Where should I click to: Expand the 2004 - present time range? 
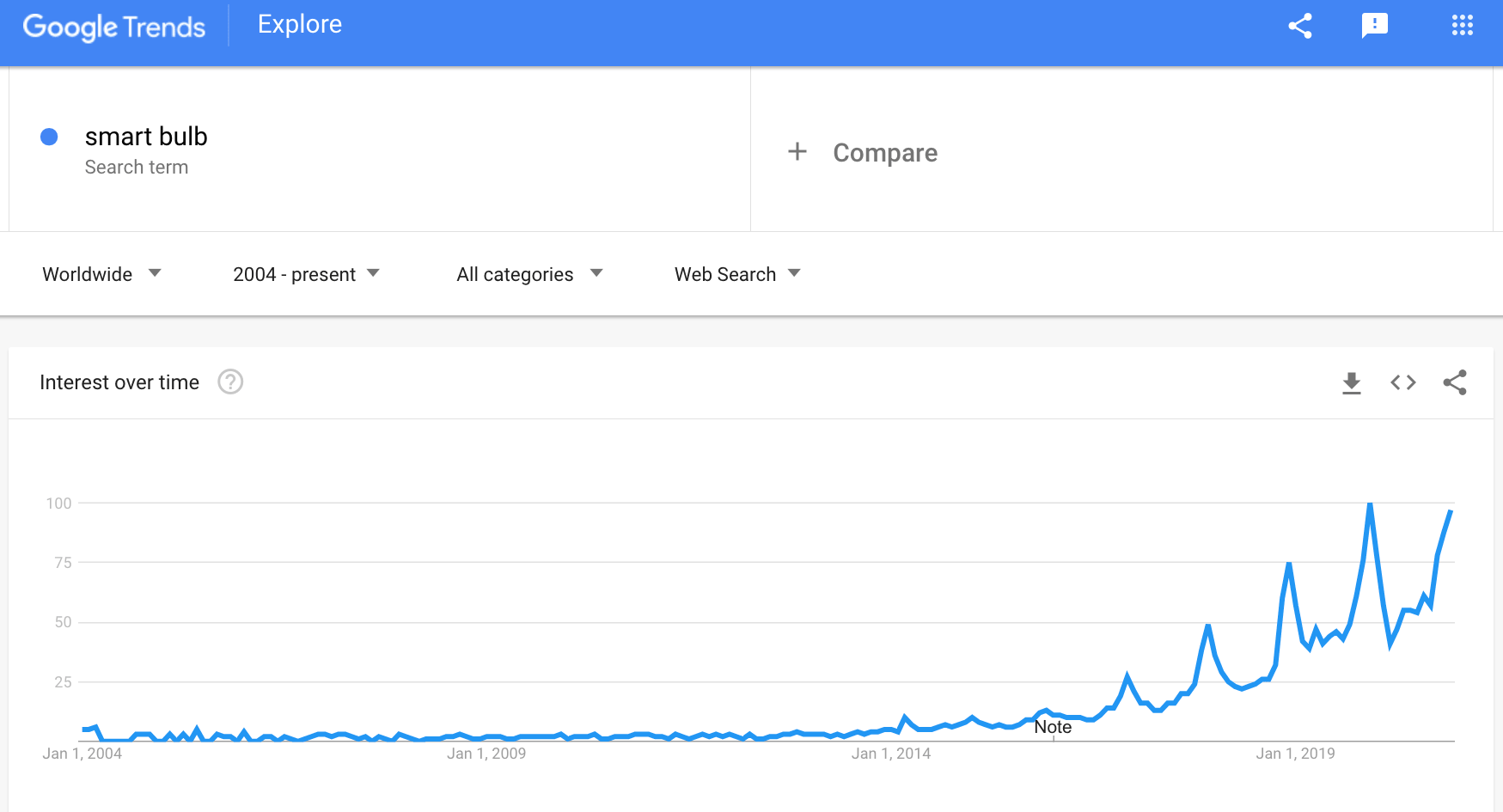click(306, 274)
